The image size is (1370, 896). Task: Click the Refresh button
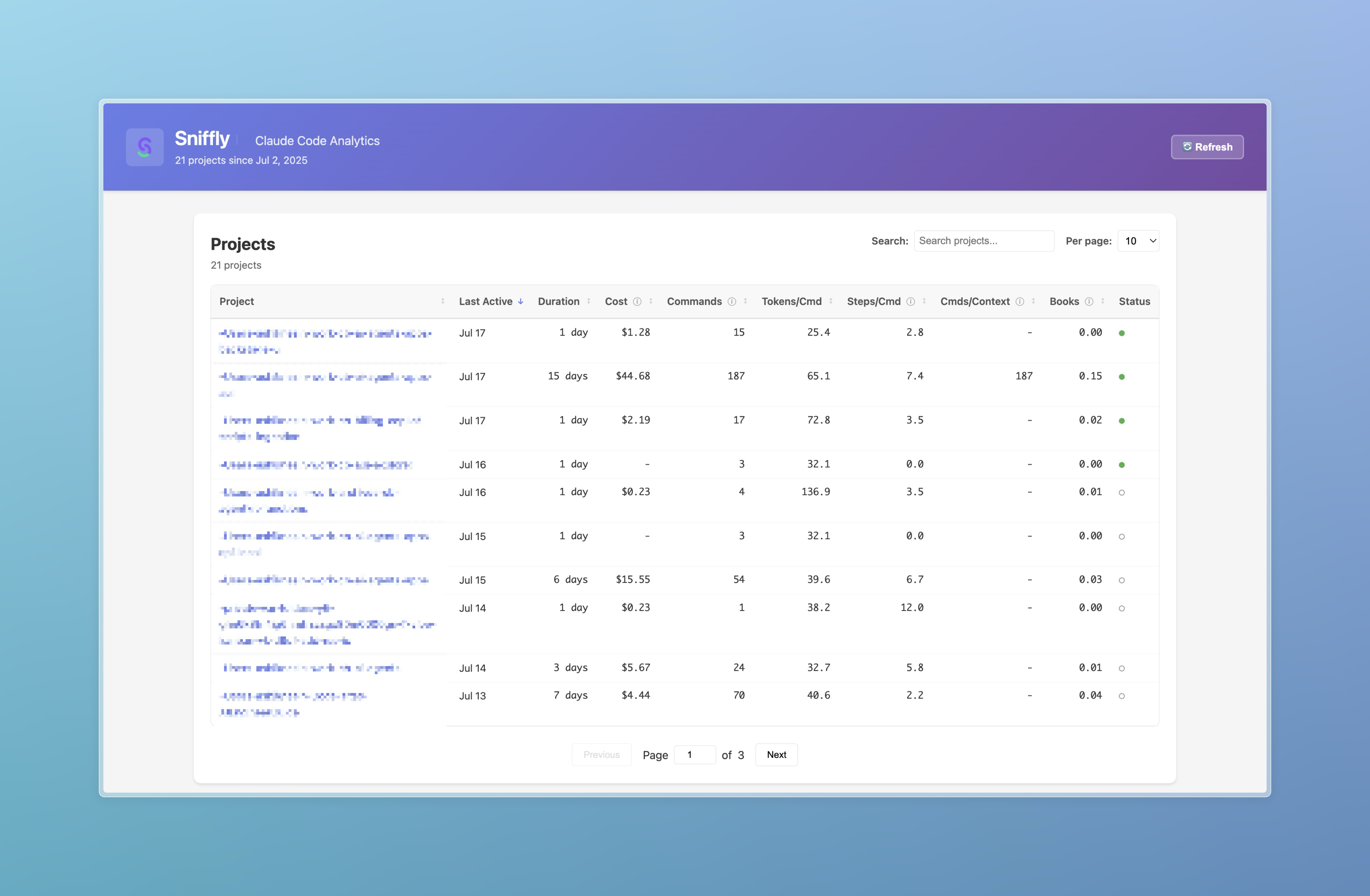1207,147
